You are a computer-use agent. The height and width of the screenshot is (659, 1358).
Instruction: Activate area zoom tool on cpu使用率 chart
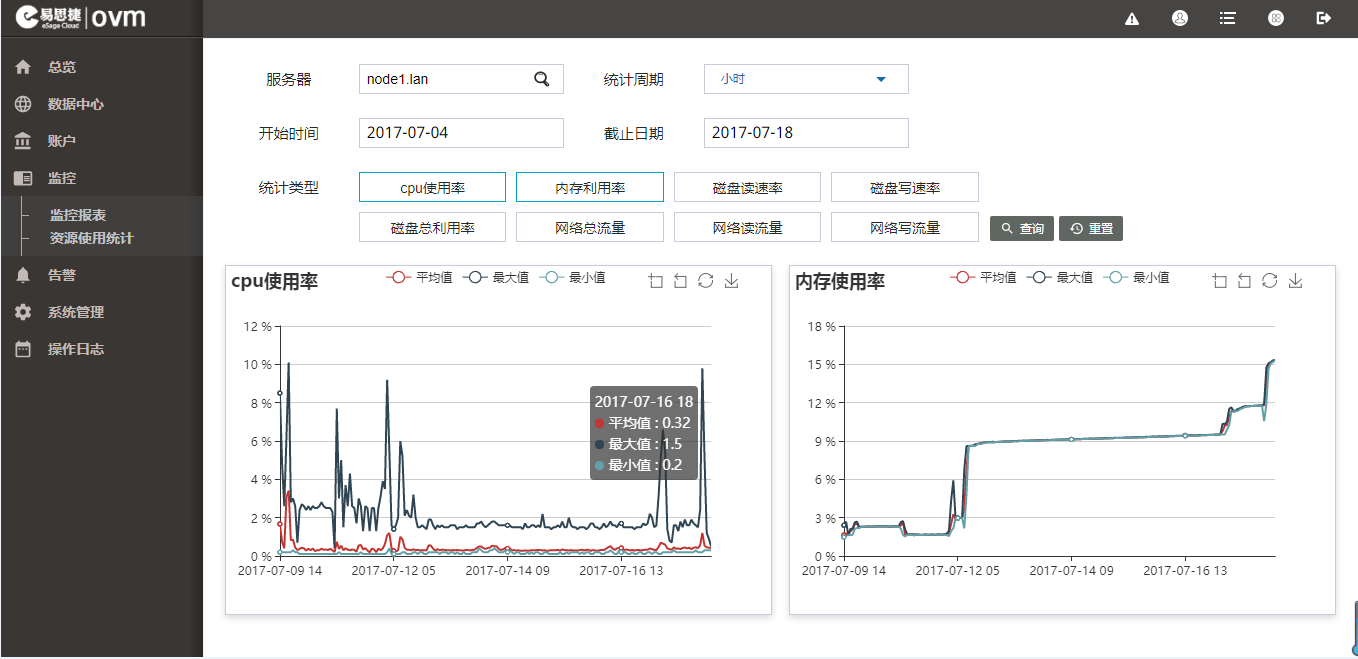pos(656,281)
